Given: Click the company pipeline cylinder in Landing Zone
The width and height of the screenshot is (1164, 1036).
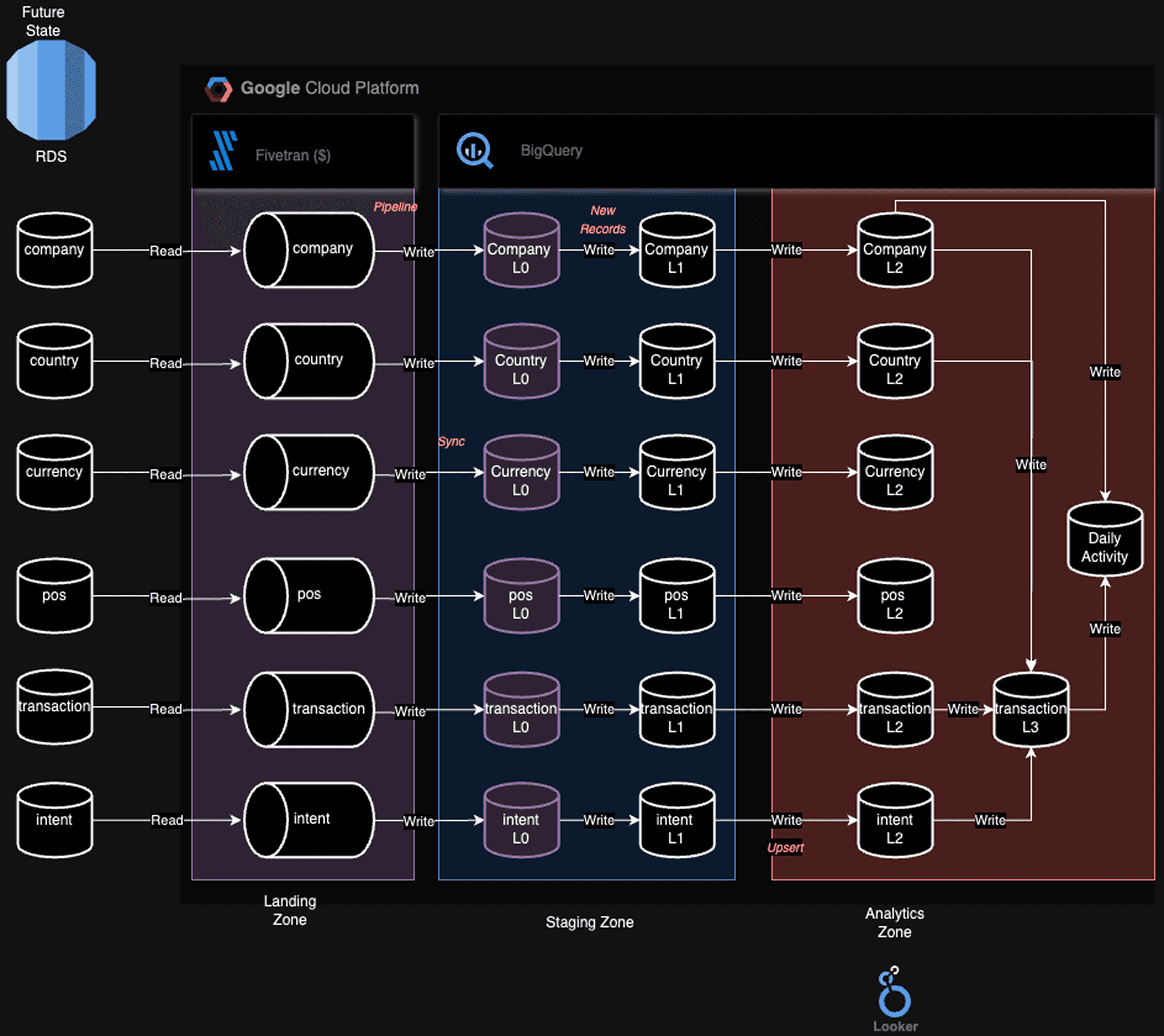Looking at the screenshot, I should tap(309, 250).
